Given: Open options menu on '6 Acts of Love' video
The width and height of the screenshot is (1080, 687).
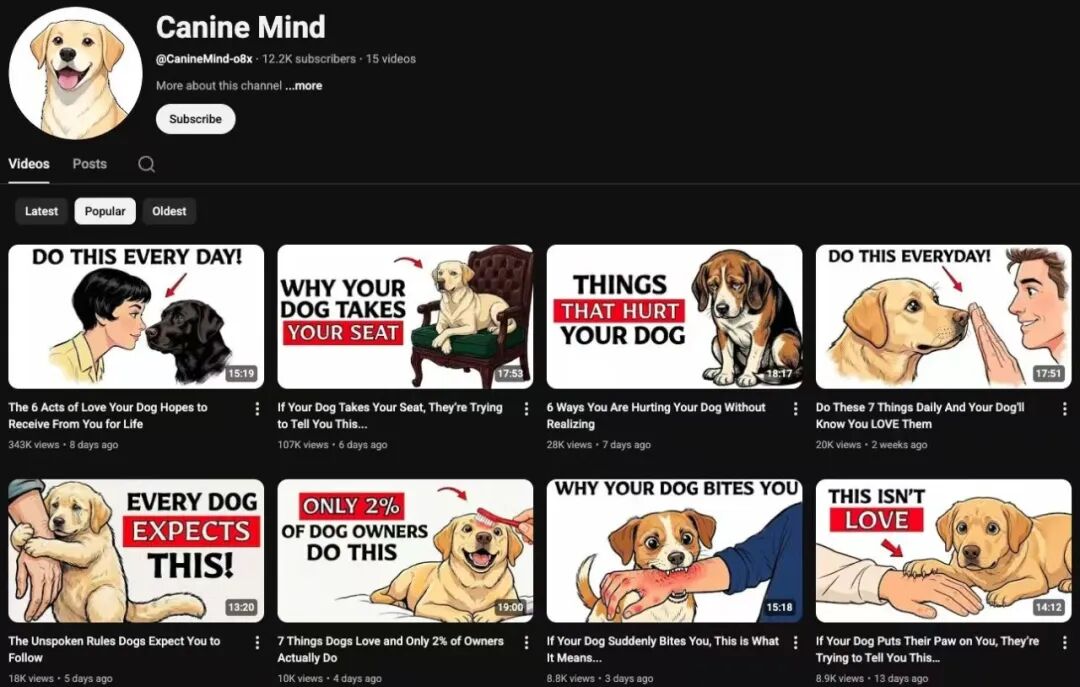Looking at the screenshot, I should [x=257, y=408].
